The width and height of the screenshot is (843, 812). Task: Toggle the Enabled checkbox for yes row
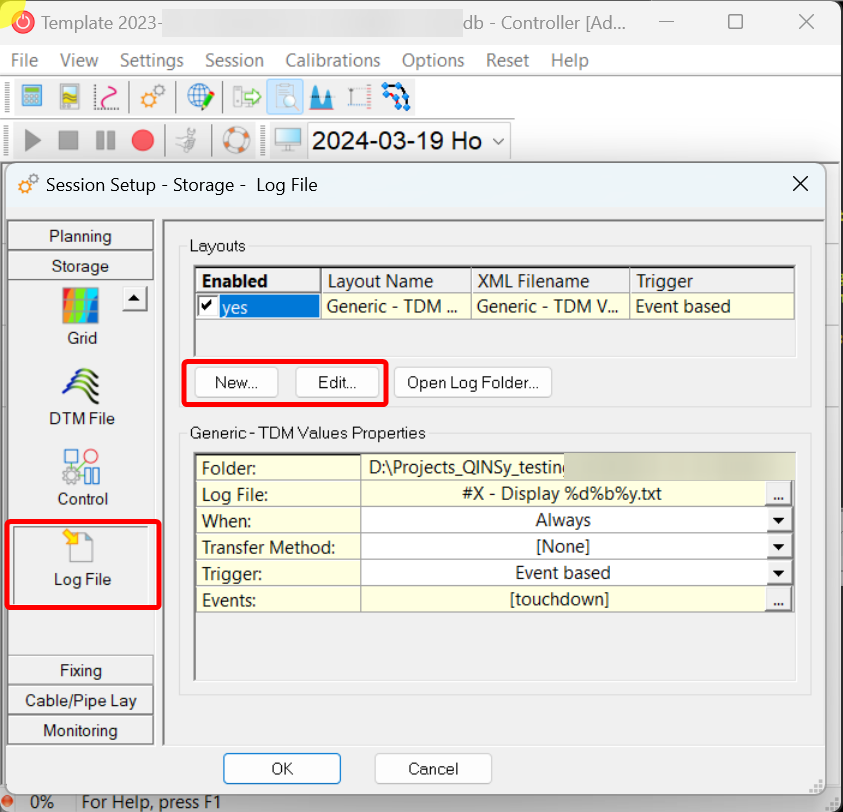[x=207, y=305]
